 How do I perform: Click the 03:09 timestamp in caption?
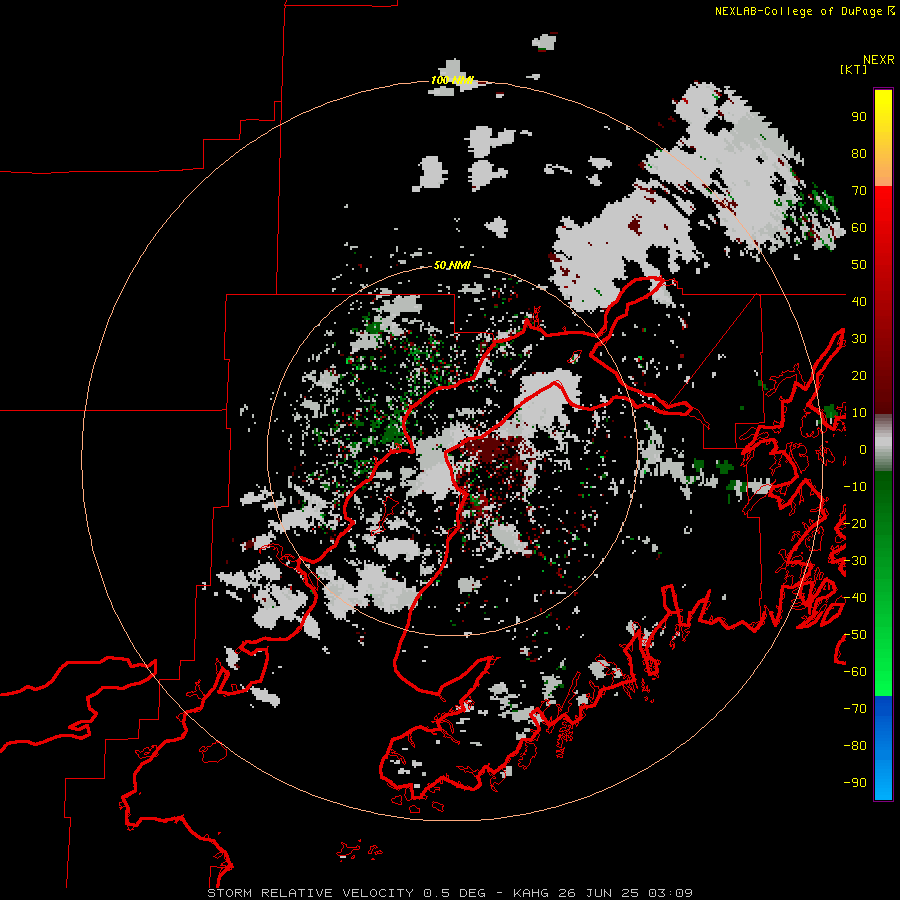[x=670, y=893]
